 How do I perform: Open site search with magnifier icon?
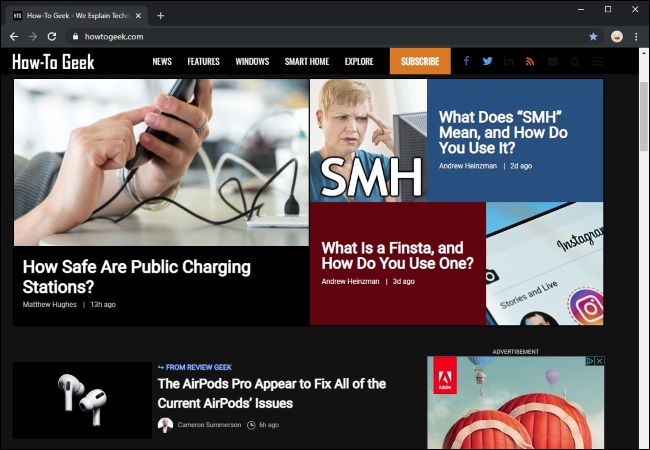click(575, 62)
